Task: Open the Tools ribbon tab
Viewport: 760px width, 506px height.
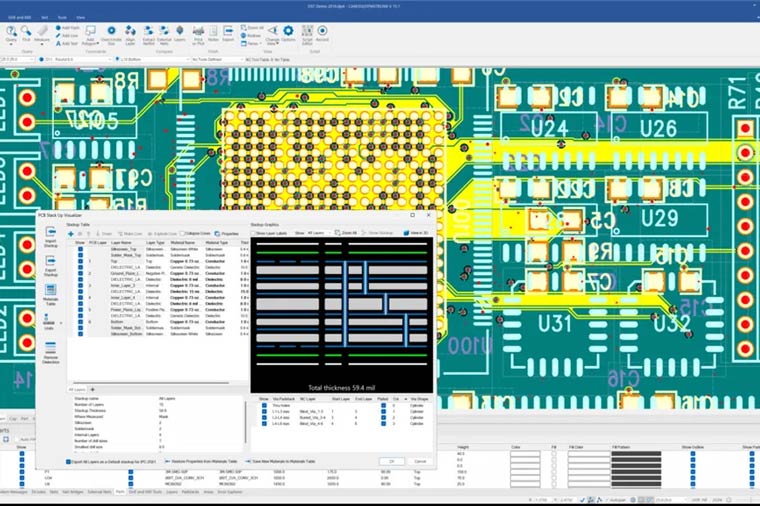Action: coord(62,17)
